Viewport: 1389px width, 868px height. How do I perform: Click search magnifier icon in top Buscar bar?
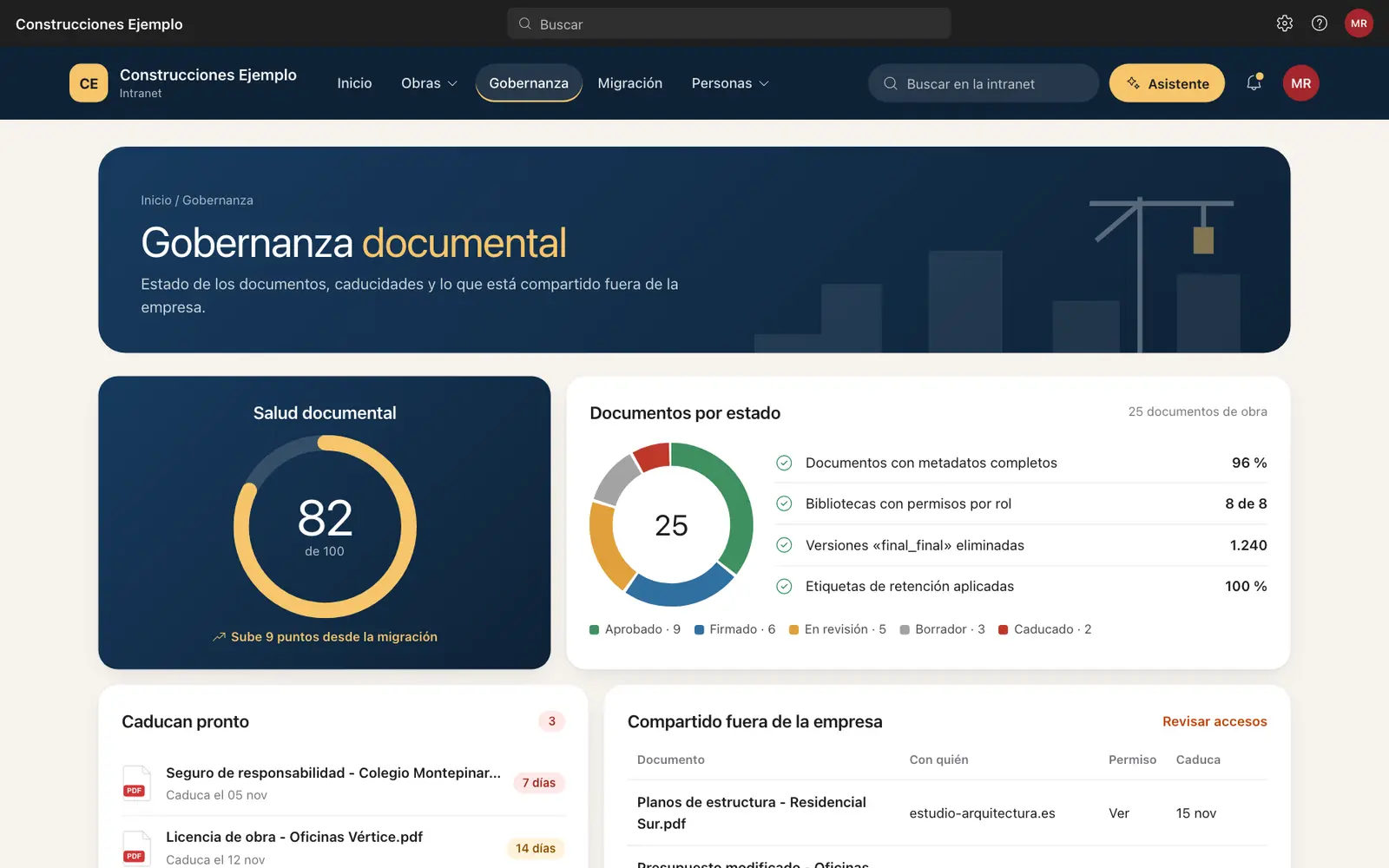pos(525,23)
